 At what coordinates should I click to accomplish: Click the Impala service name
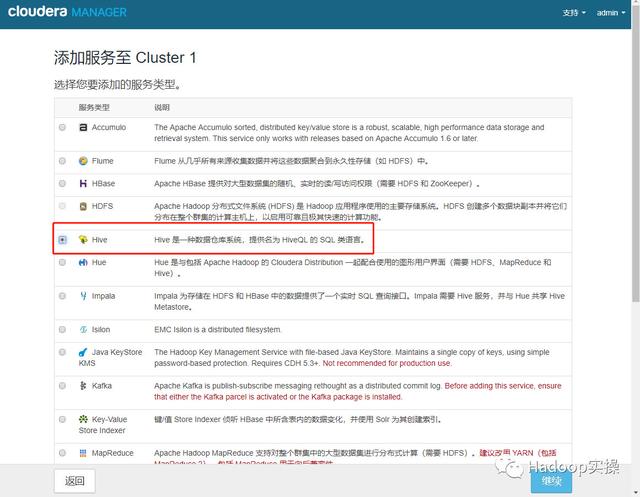103,296
